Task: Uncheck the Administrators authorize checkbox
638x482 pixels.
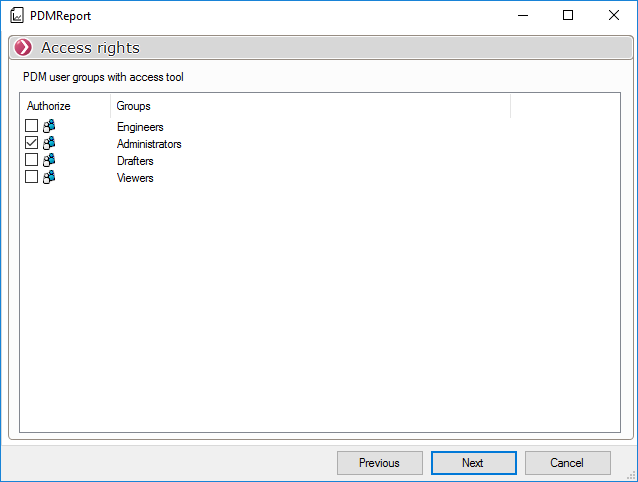Action: tap(32, 144)
